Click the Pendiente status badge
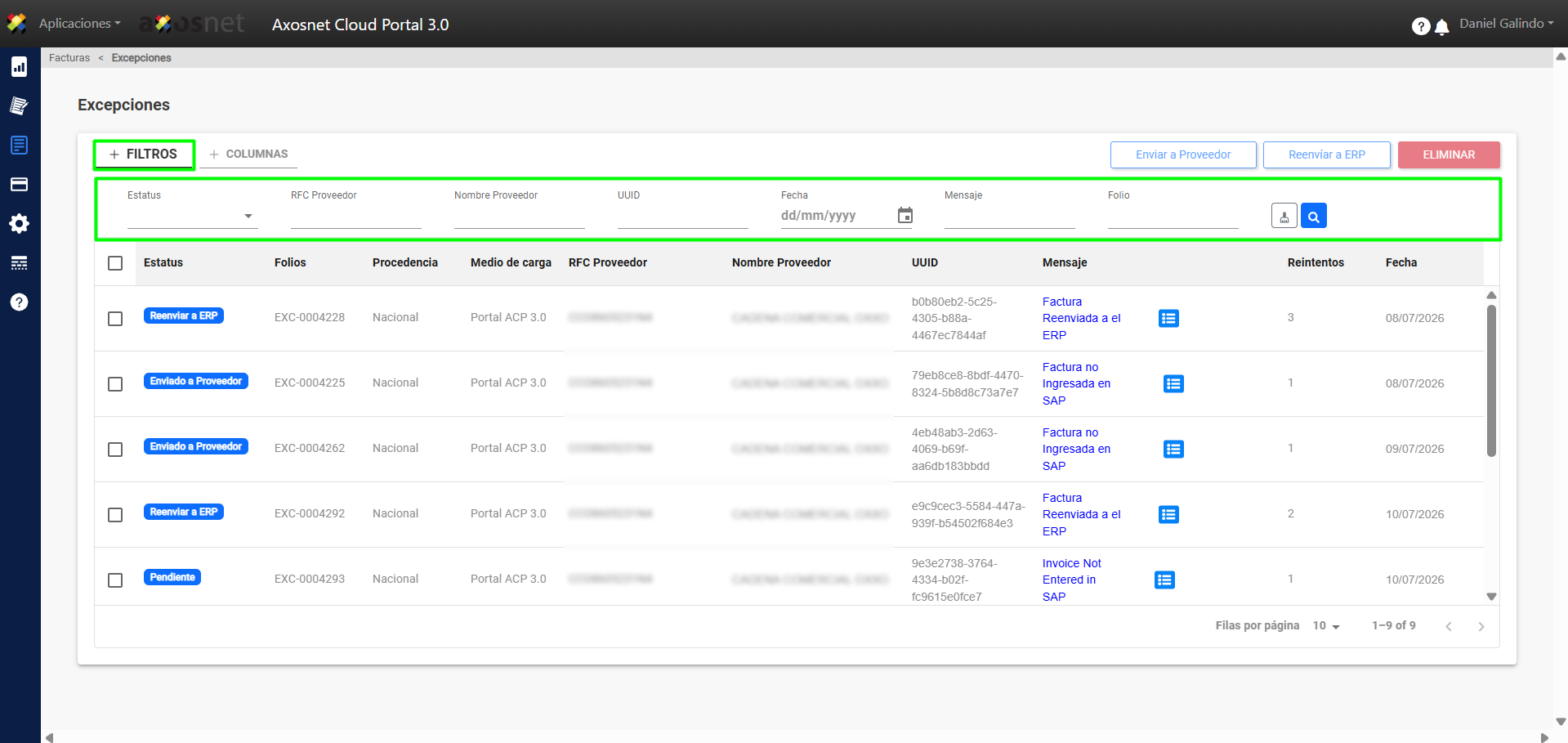 point(172,577)
